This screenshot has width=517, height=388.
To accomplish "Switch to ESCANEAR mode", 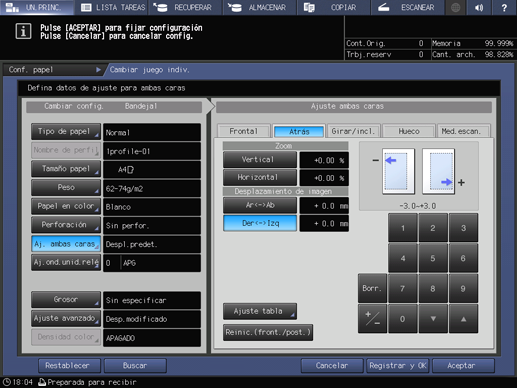I will (x=407, y=7).
